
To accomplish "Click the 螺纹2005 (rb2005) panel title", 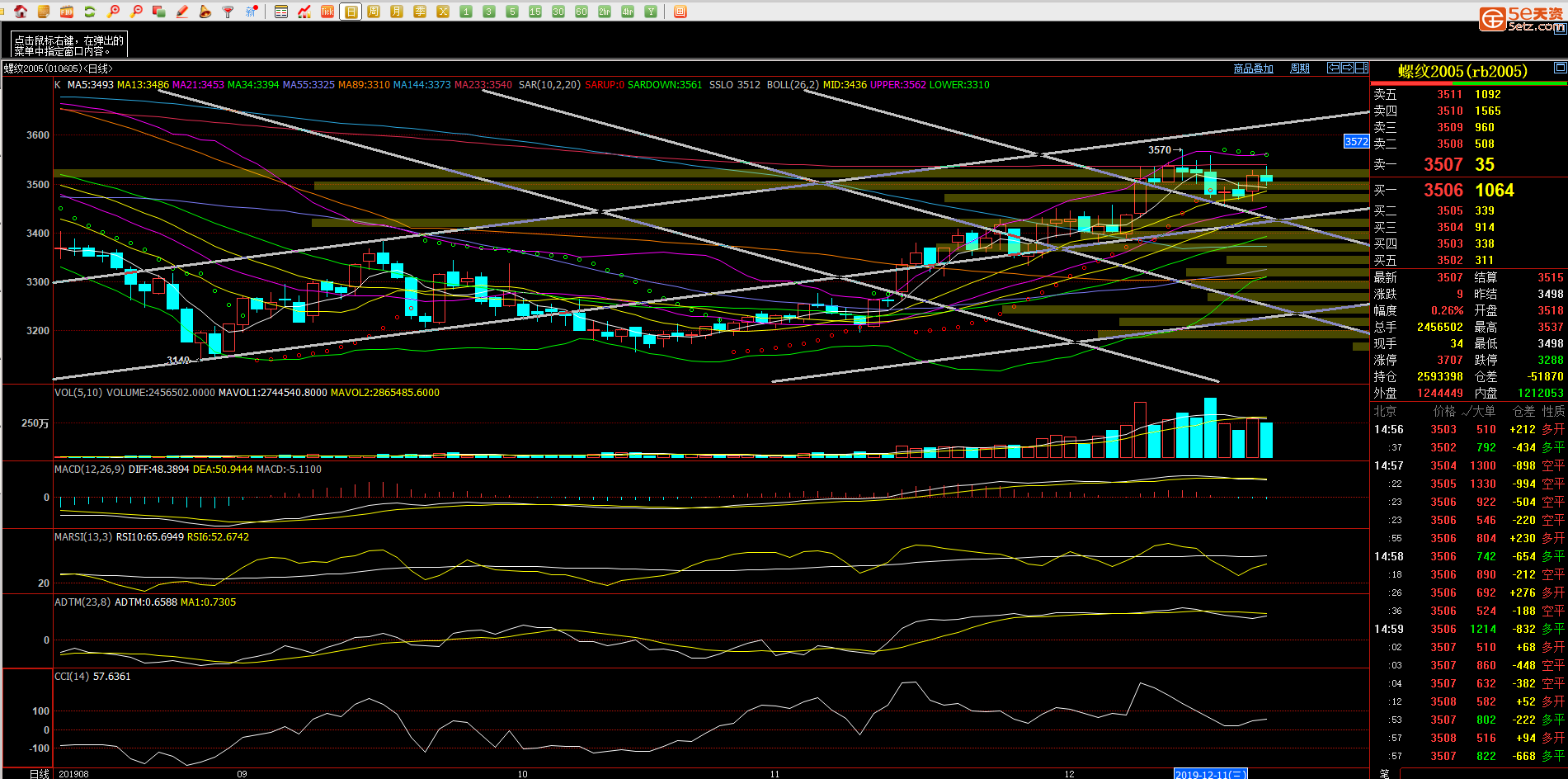I will (x=1462, y=71).
